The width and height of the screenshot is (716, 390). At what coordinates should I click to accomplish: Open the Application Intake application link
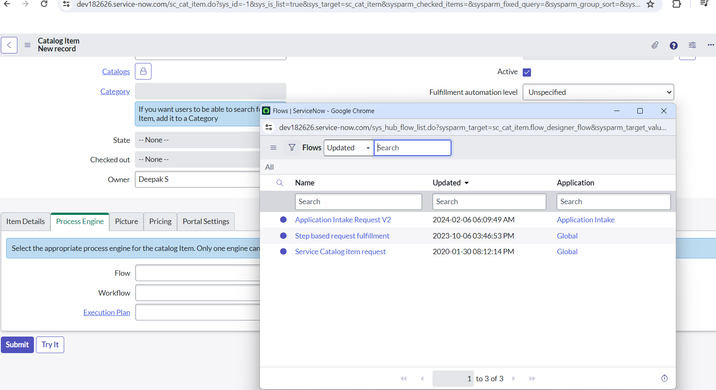click(585, 220)
